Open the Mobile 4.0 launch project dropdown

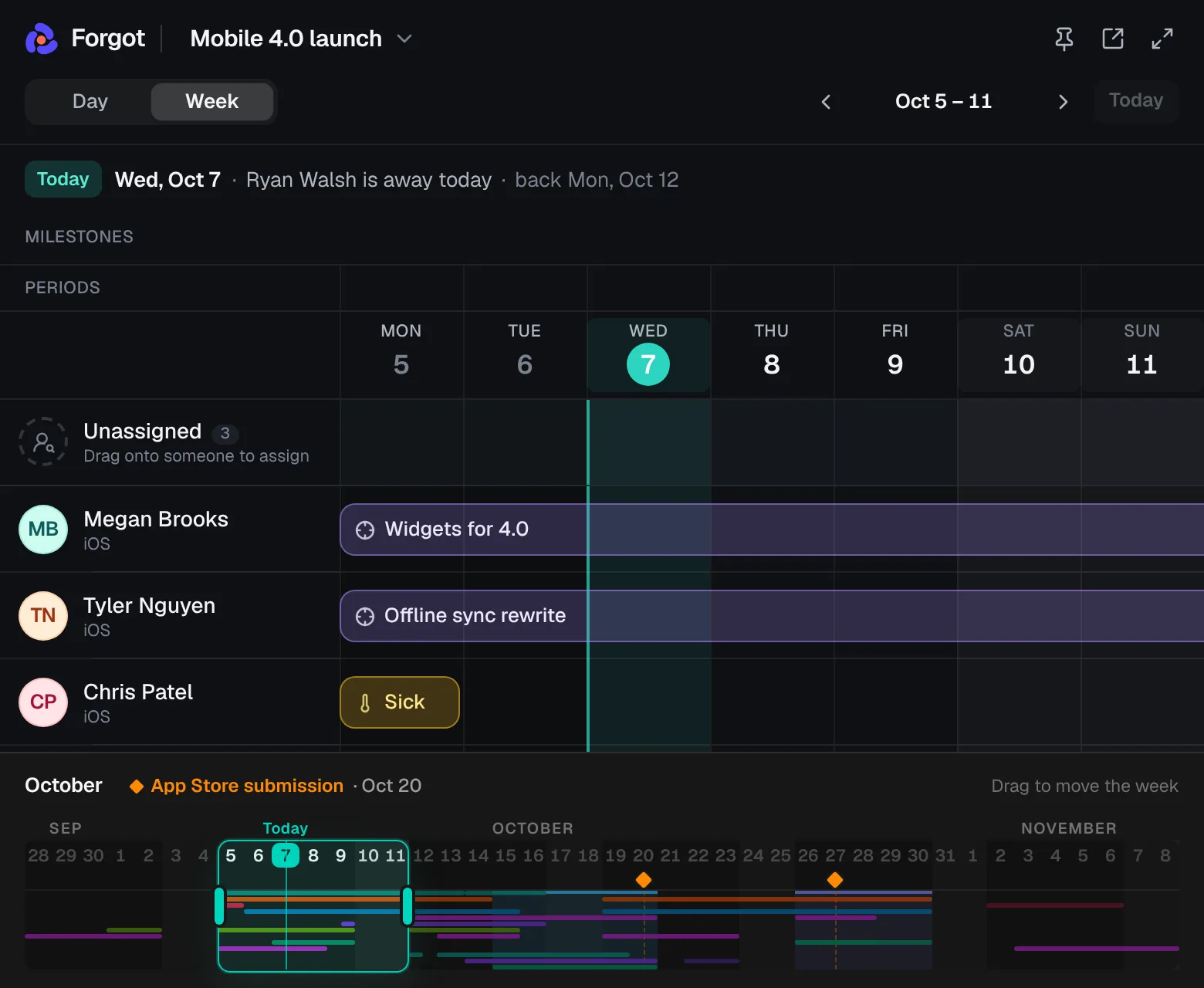tap(302, 39)
